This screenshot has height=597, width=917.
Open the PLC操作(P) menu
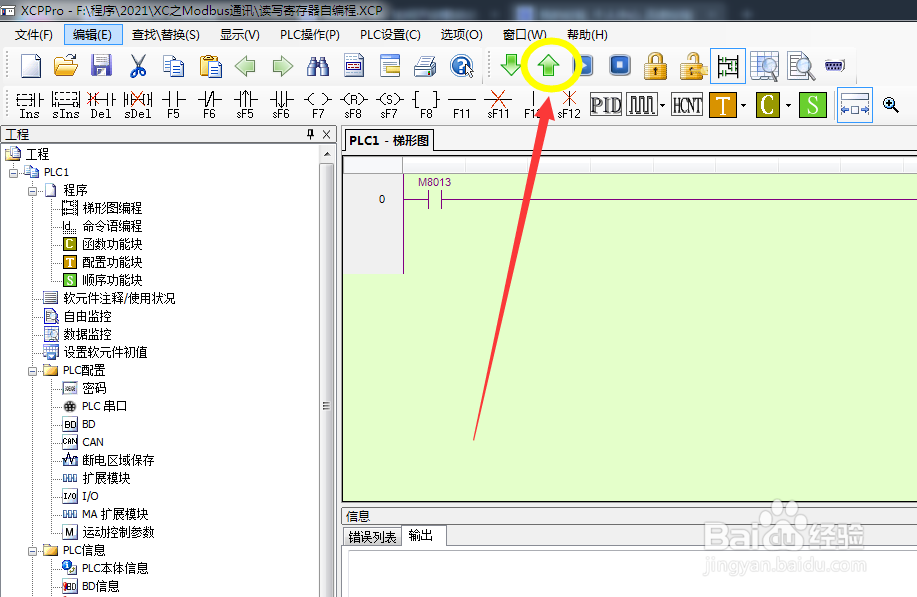click(310, 34)
